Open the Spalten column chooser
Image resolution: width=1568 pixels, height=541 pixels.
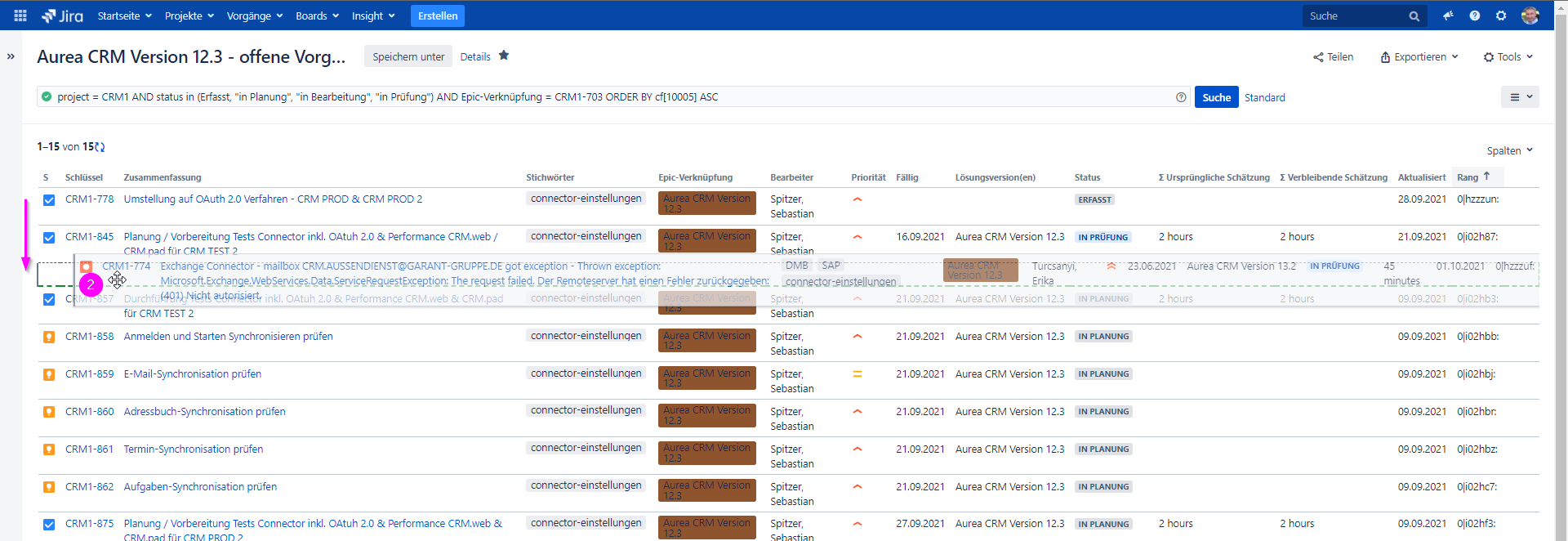(x=1510, y=150)
